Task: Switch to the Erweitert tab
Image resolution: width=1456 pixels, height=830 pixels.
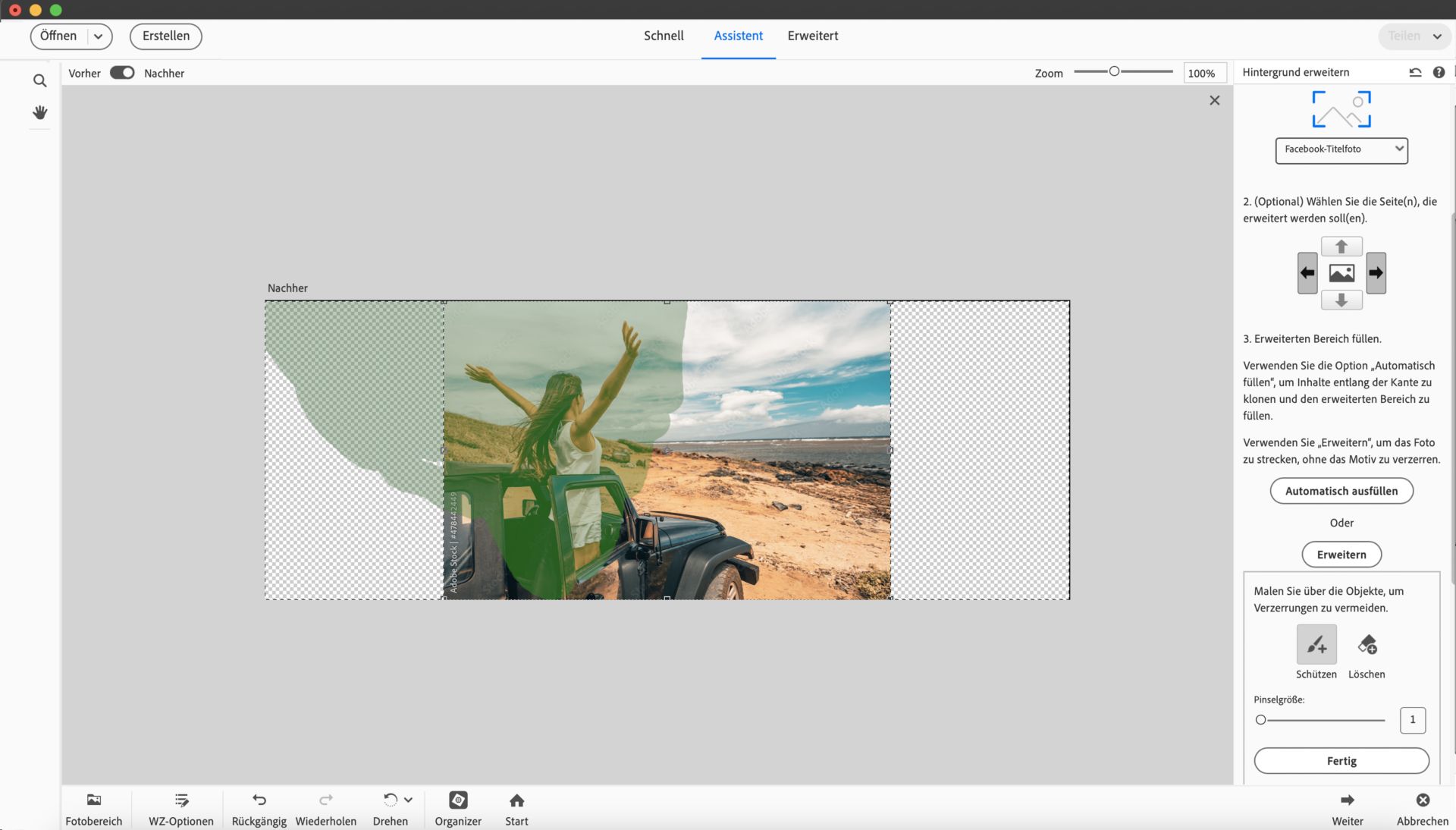Action: pos(812,36)
